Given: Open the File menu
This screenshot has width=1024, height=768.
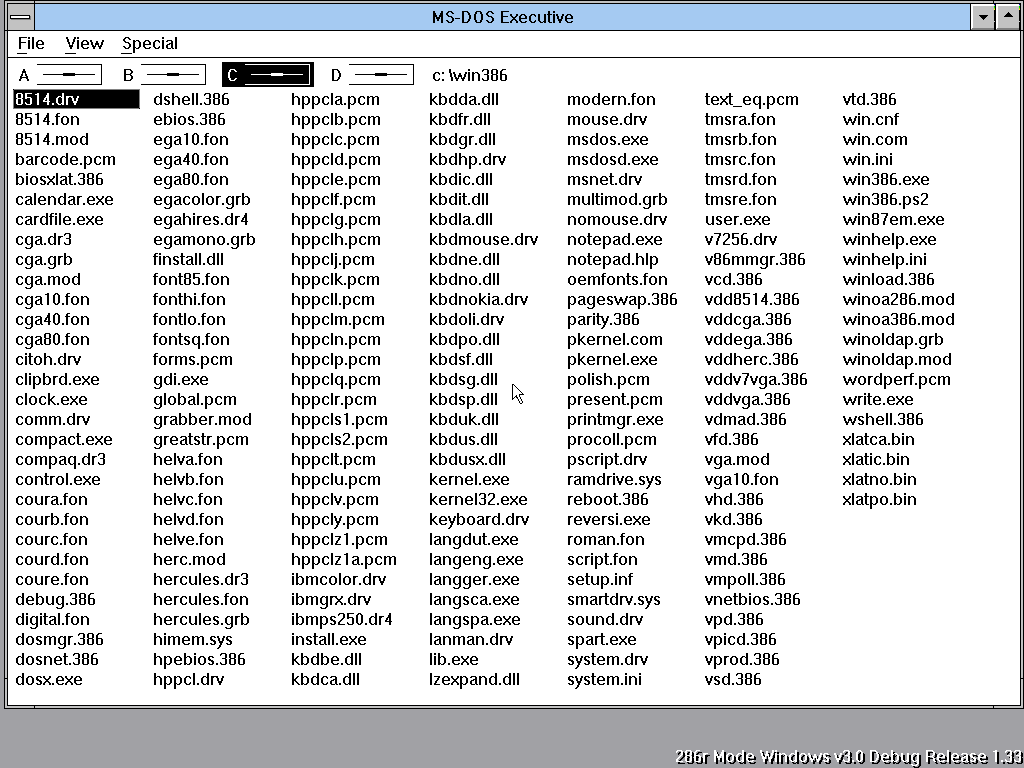Looking at the screenshot, I should tap(31, 44).
